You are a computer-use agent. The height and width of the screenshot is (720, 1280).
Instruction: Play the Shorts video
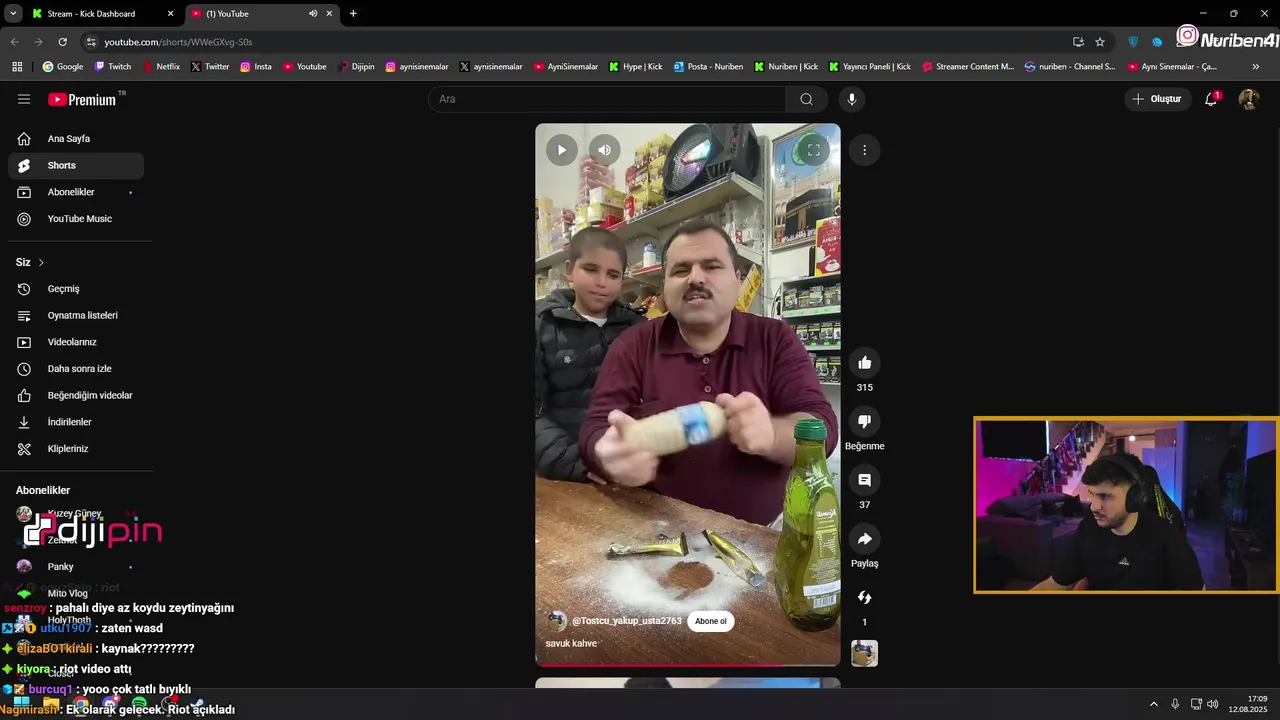[x=562, y=150]
